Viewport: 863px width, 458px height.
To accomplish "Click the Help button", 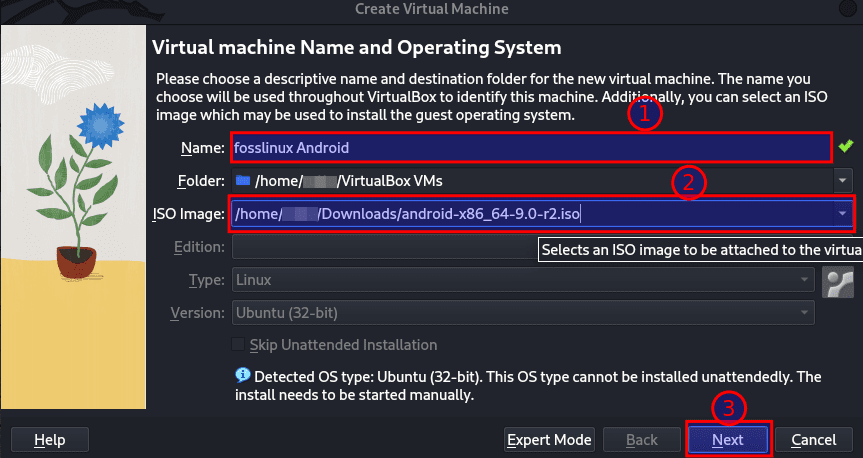I will pos(50,440).
